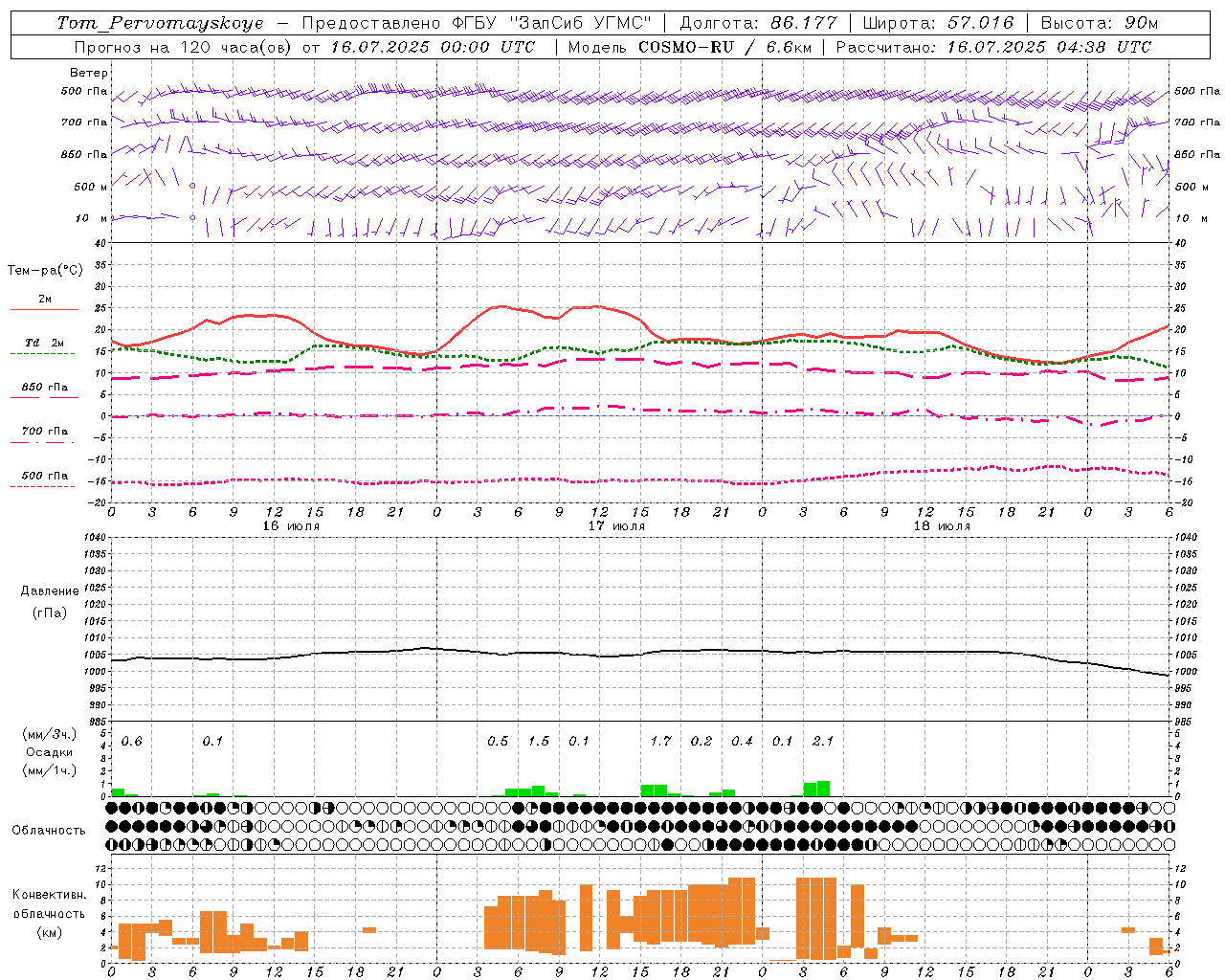The image size is (1225, 980).
Task: Click the 500 гПа temperature legend entry
Action: click(x=45, y=476)
